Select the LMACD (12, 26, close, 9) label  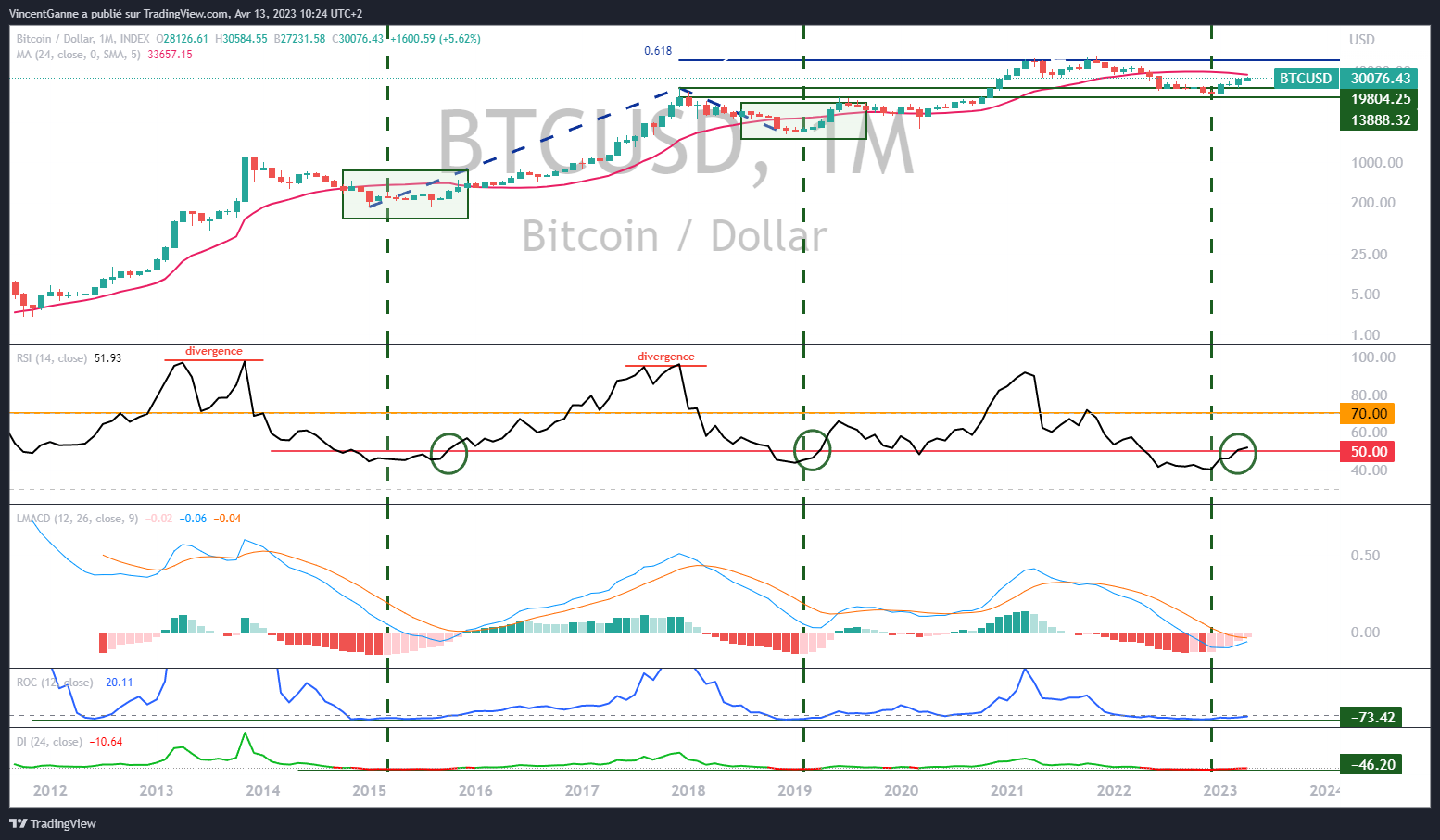[77, 519]
